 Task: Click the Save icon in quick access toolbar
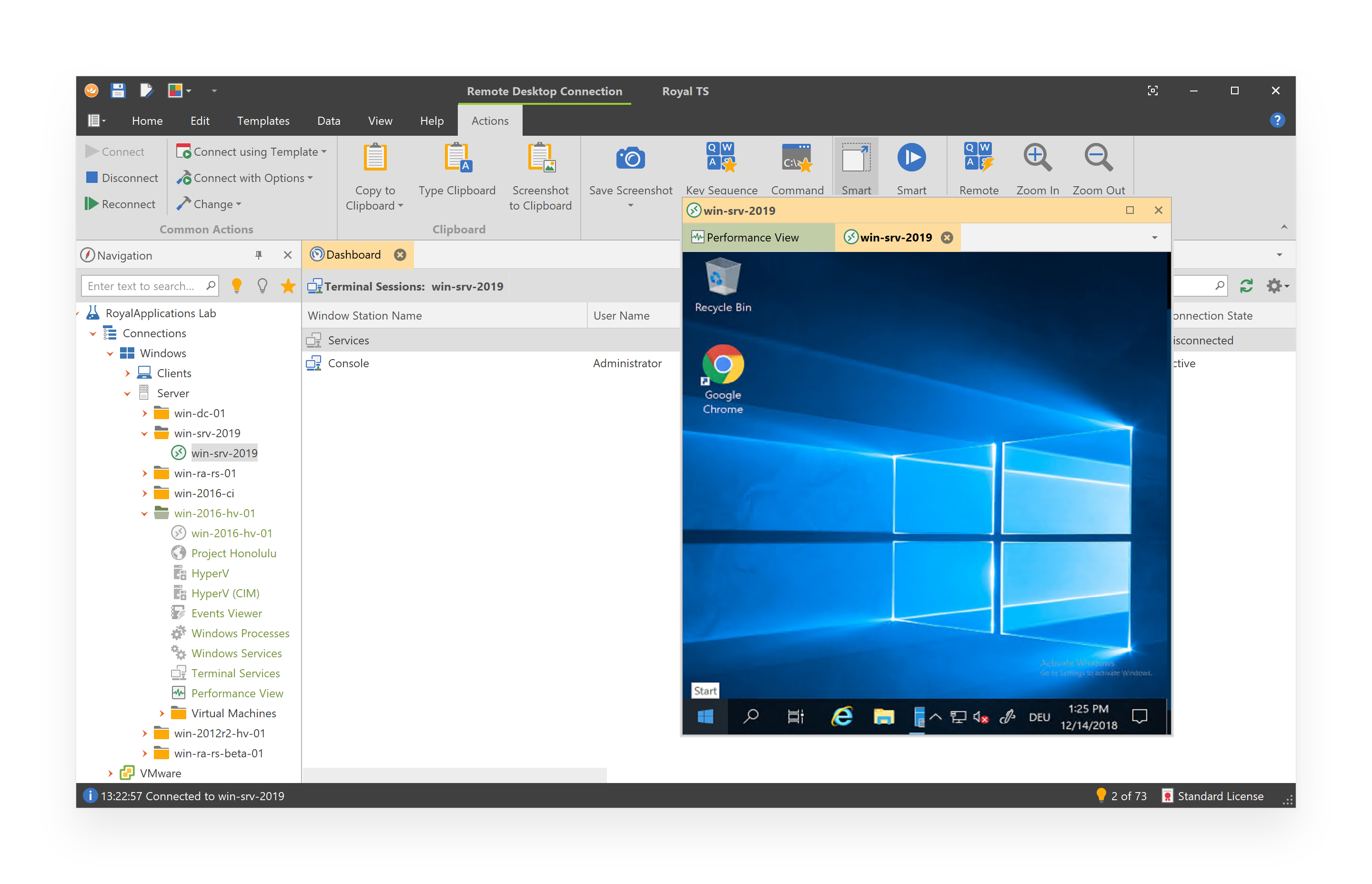[x=118, y=90]
